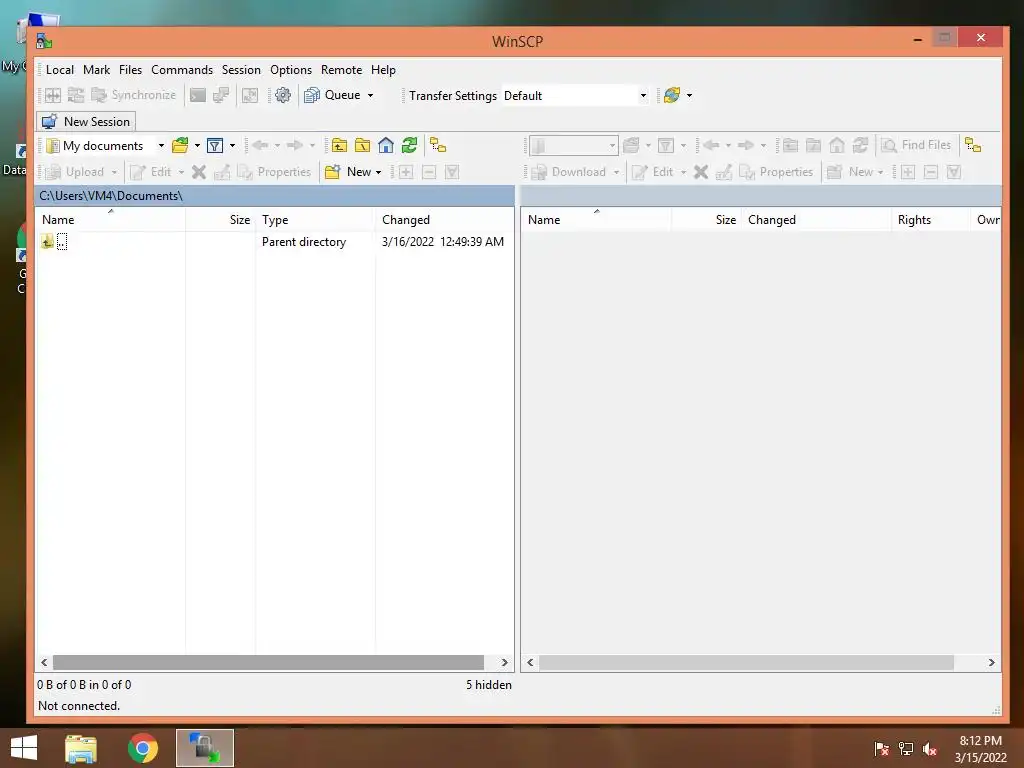Click the Preferences gear icon
The image size is (1024, 768).
click(x=283, y=95)
